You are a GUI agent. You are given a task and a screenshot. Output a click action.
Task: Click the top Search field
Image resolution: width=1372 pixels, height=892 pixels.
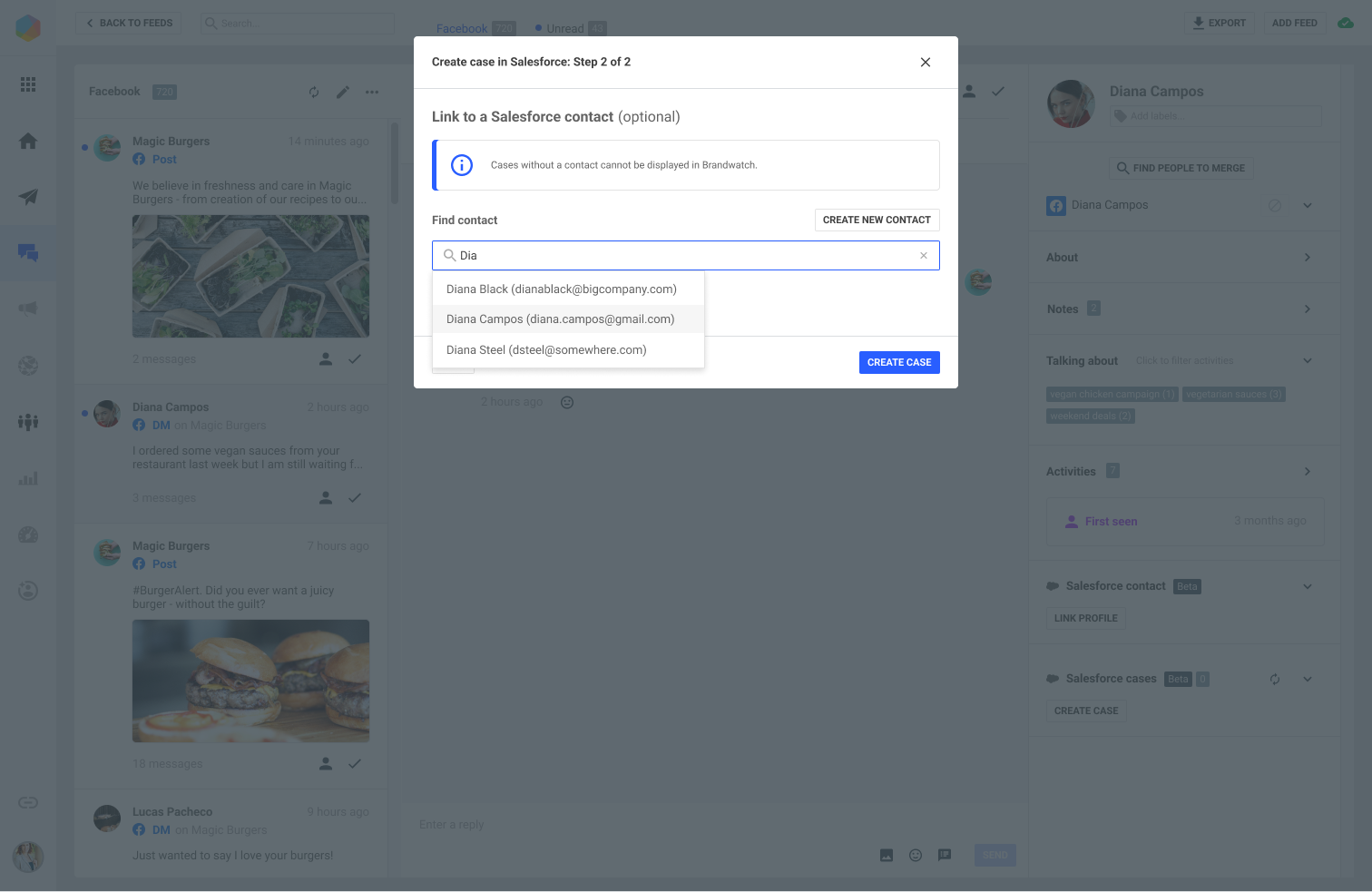[x=298, y=24]
